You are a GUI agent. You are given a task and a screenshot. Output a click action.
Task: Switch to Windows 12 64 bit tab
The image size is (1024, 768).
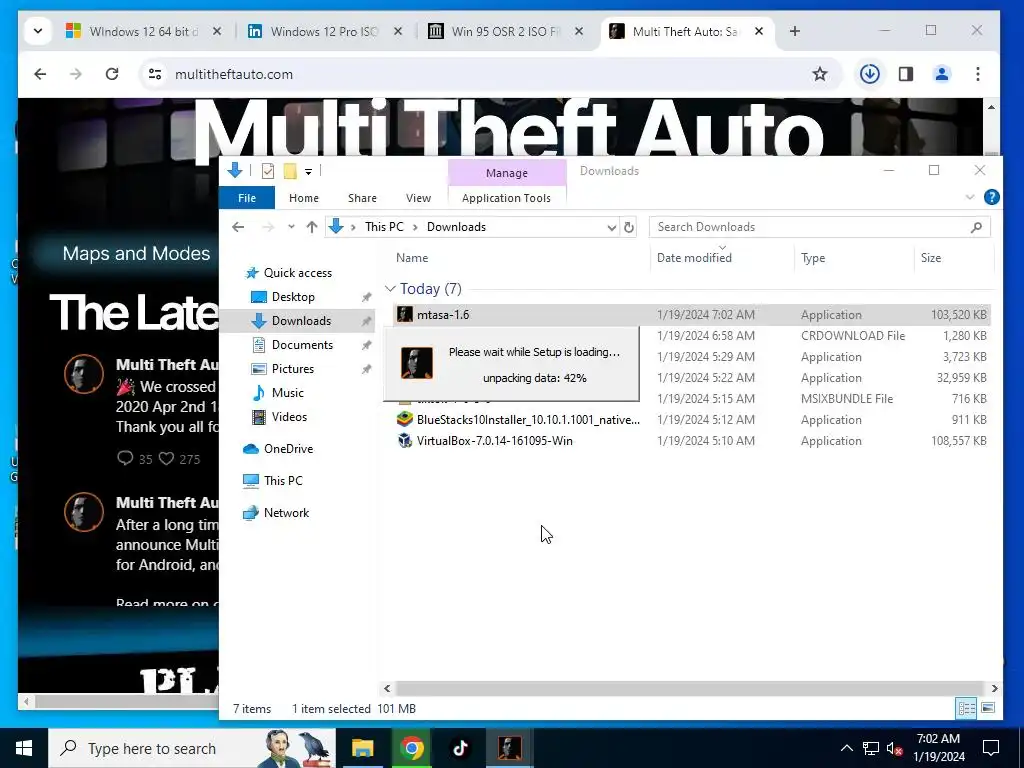tap(144, 31)
